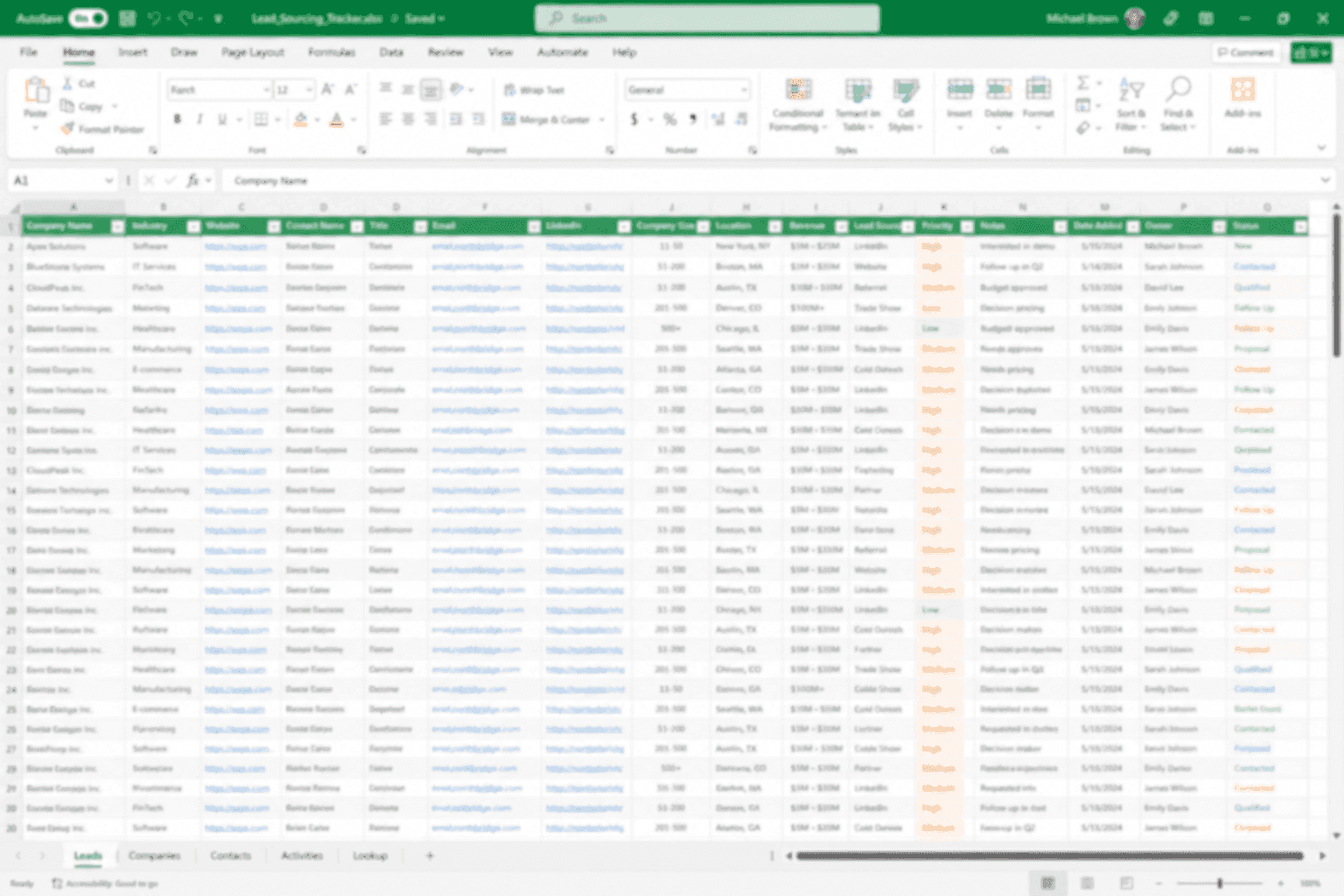Screen dimensions: 1344x896
Task: Expand the General number format dropdown
Action: [745, 90]
